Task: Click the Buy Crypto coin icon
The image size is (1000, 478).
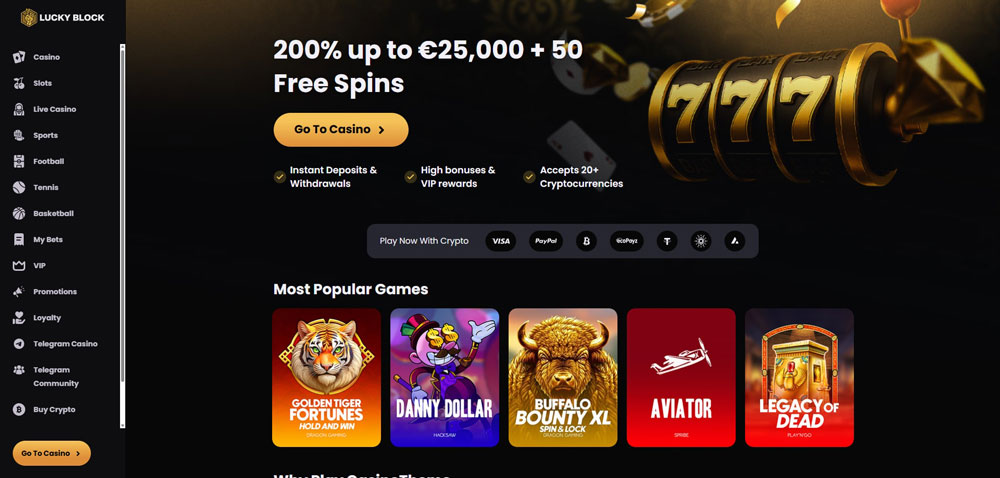Action: point(19,410)
